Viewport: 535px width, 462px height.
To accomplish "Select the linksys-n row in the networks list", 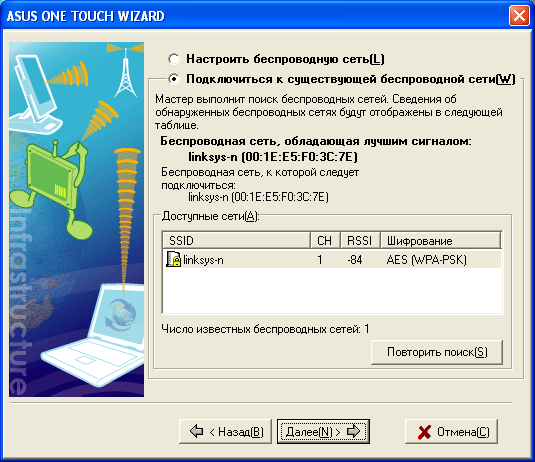I will pos(332,260).
